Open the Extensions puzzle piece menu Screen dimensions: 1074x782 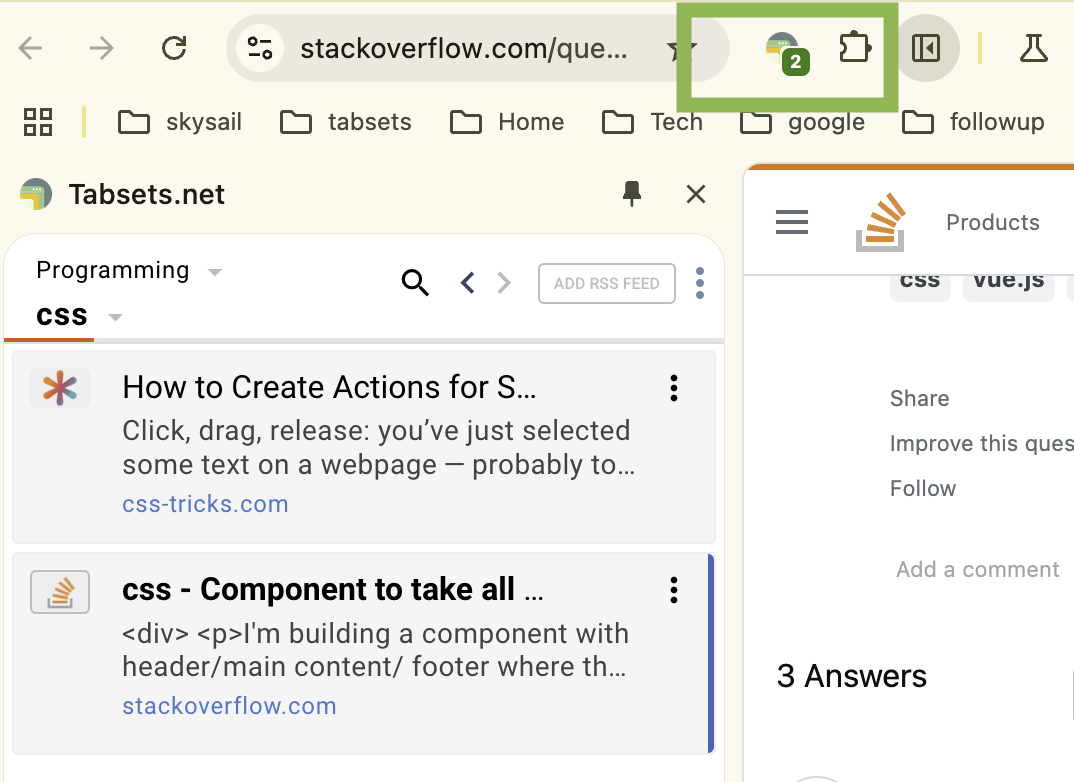point(855,48)
